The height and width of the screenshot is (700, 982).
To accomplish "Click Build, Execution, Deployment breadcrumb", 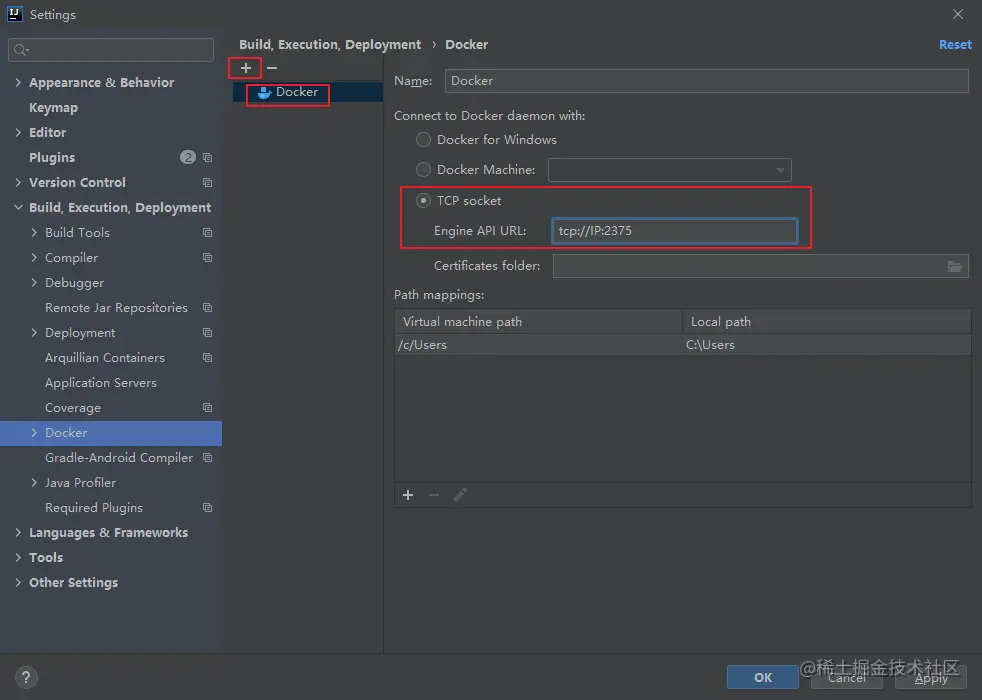I will pyautogui.click(x=330, y=44).
